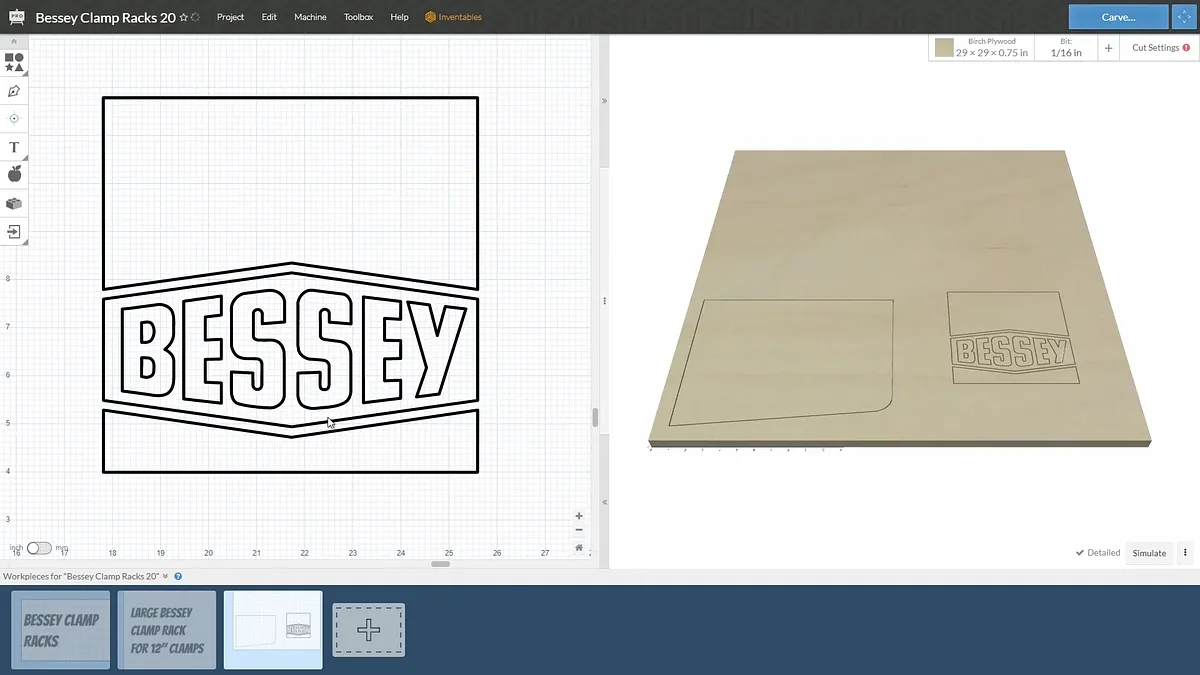1200x675 pixels.
Task: Choose the Text tool
Action: pos(14,147)
